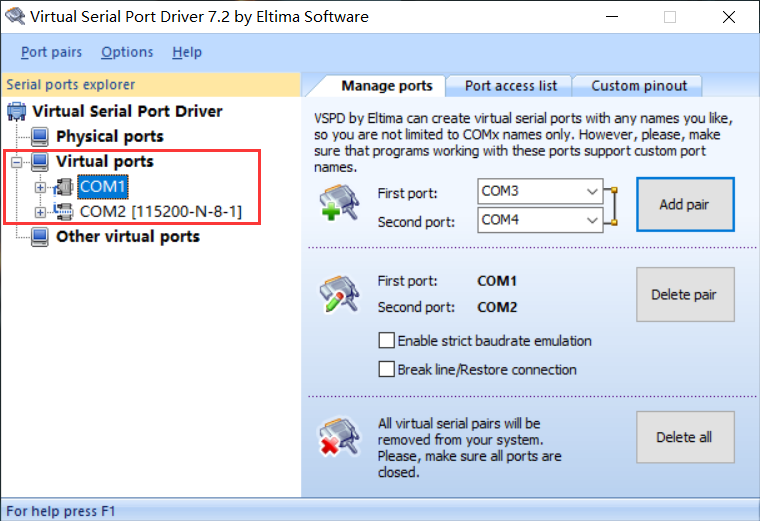
Task: Open the Second port COM4 dropdown
Action: coord(591,220)
